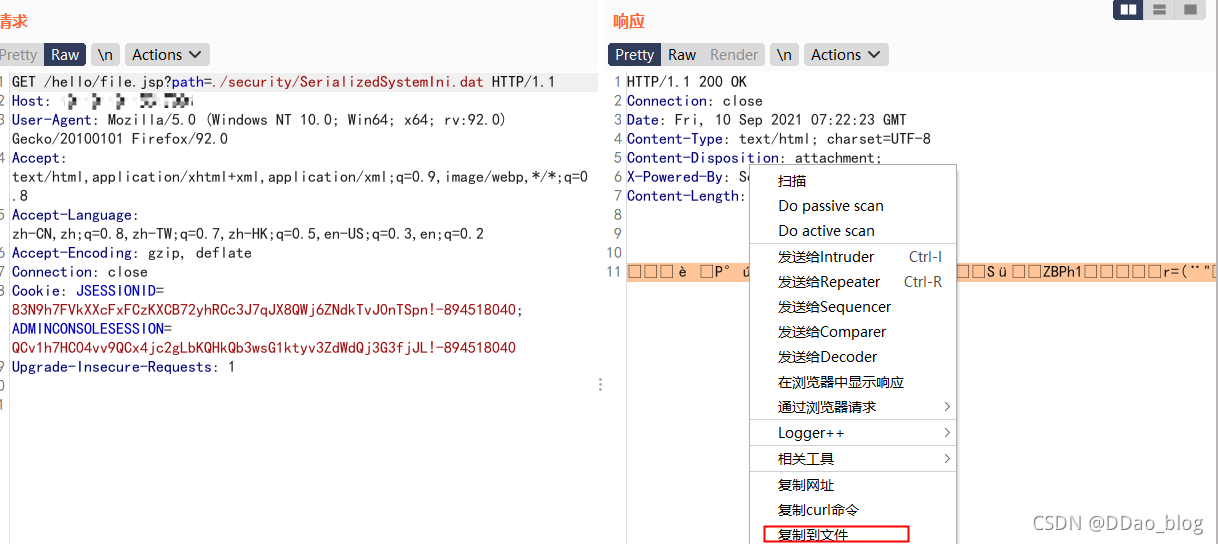Expand 相关工具 submenu
1218x544 pixels.
[x=853, y=459]
